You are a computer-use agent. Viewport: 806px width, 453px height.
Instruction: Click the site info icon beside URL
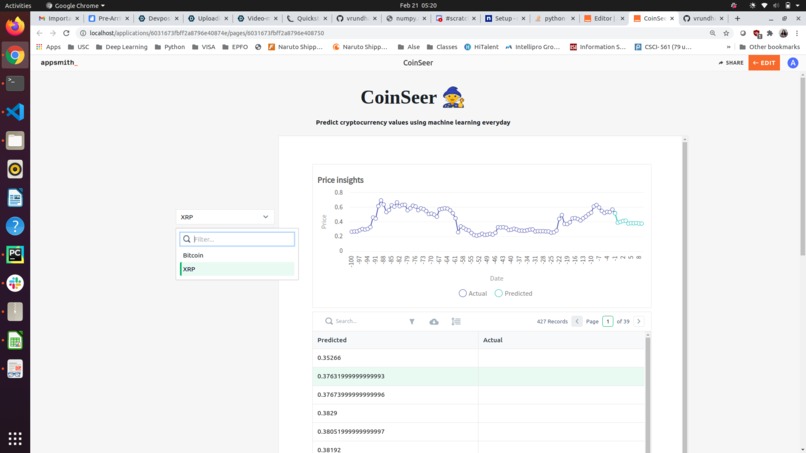pos(83,33)
